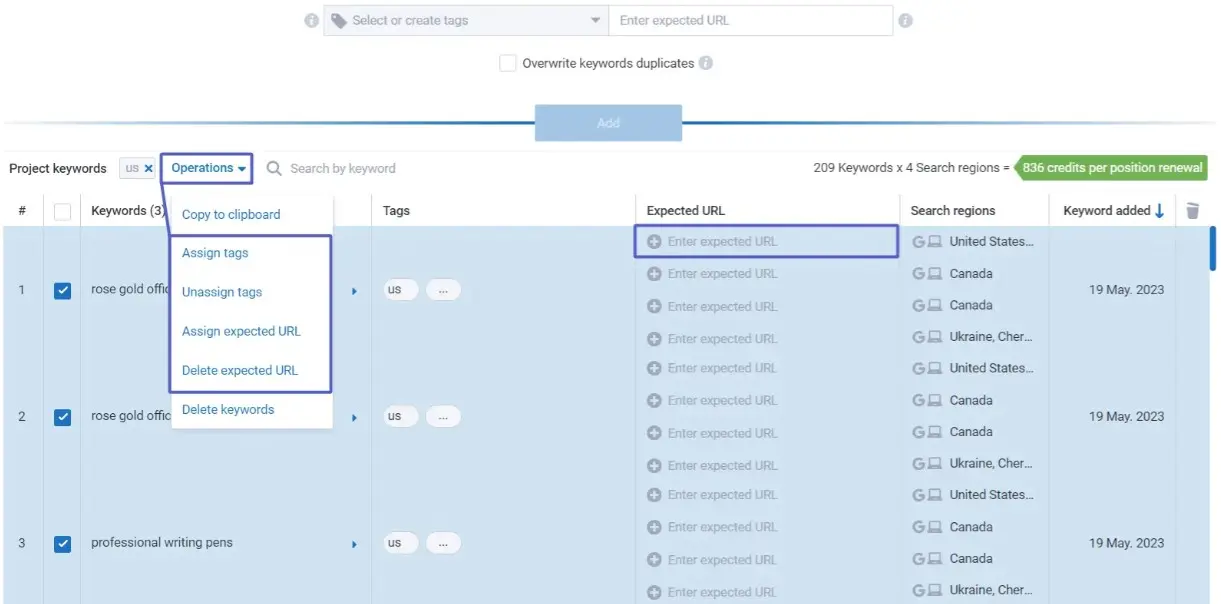Screen dimensions: 1221x604
Task: Click 836 credits per position renewal badge
Action: click(1111, 168)
